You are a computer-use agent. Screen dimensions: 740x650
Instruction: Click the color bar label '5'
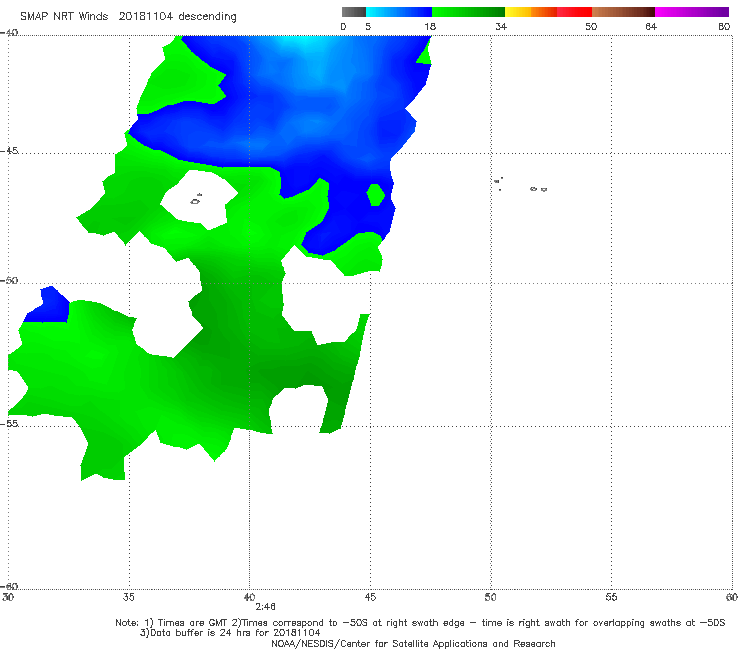[x=368, y=26]
